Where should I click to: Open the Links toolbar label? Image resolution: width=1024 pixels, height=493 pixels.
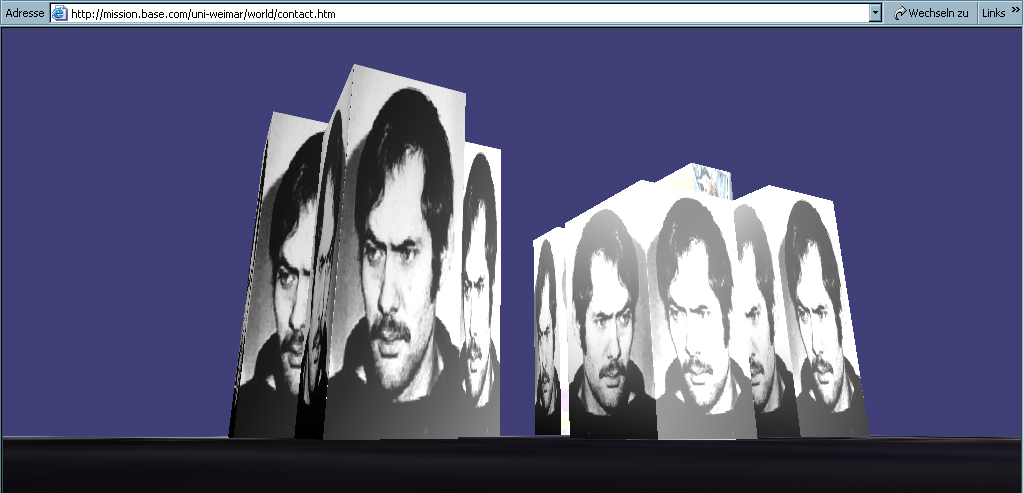click(x=993, y=13)
